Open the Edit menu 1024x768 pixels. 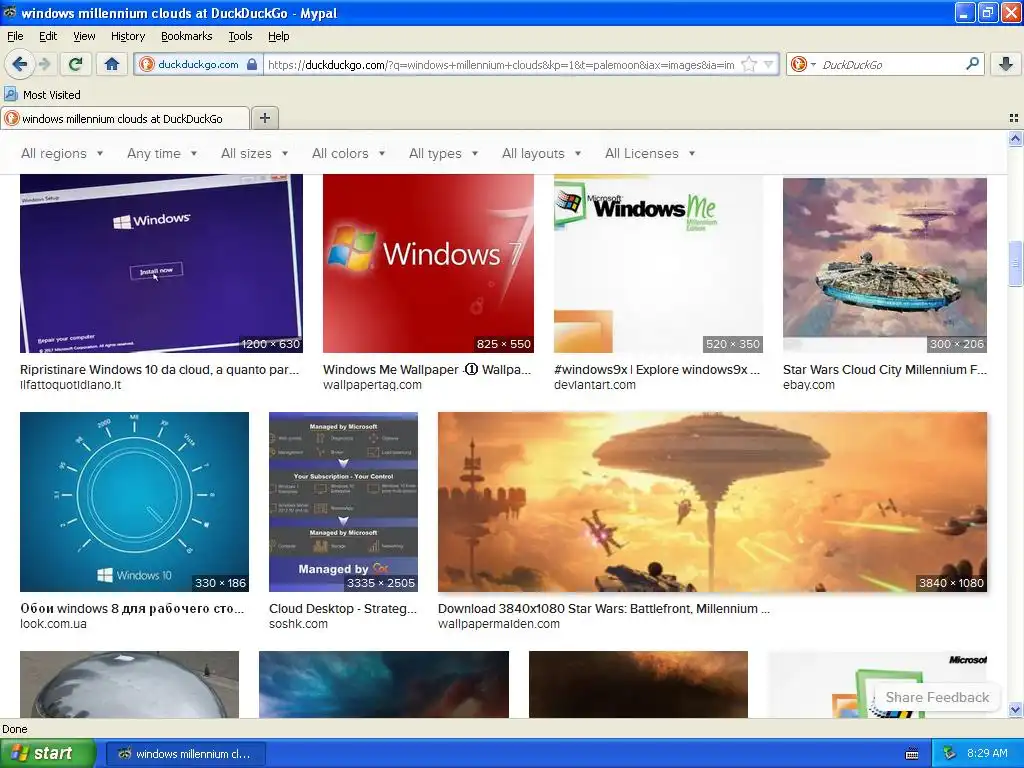48,36
